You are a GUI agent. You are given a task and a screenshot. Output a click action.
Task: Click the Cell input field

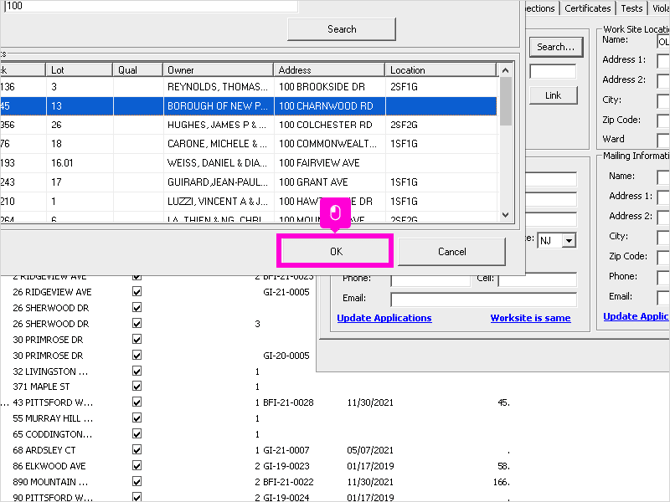point(537,279)
